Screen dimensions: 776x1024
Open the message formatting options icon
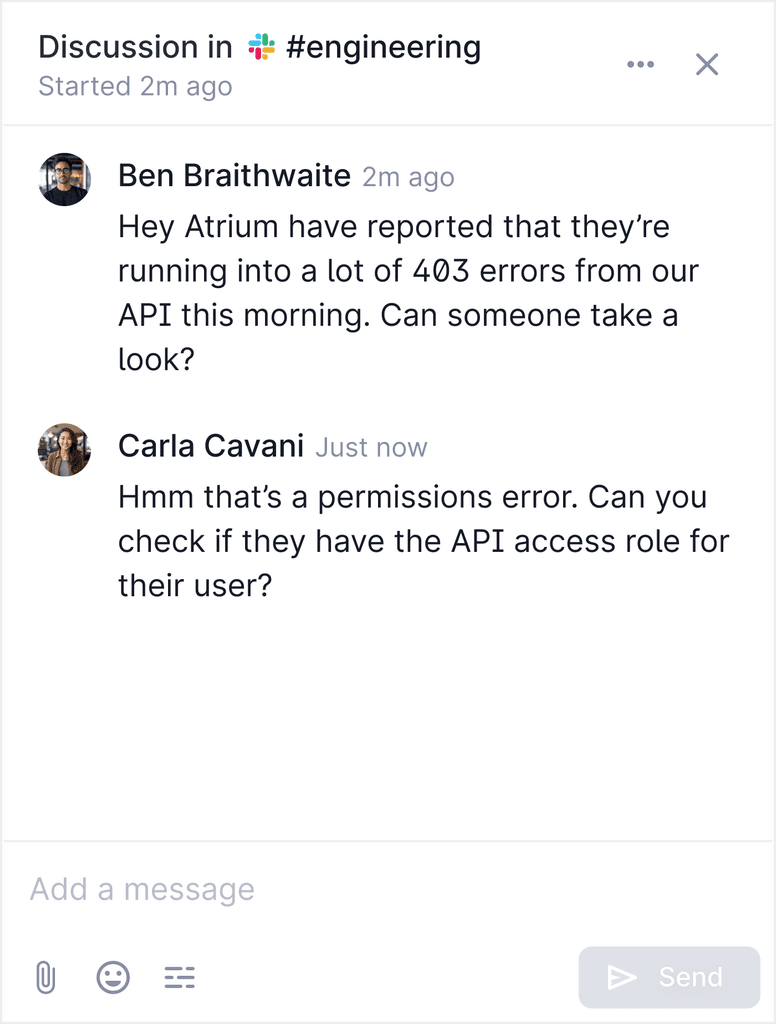click(180, 977)
